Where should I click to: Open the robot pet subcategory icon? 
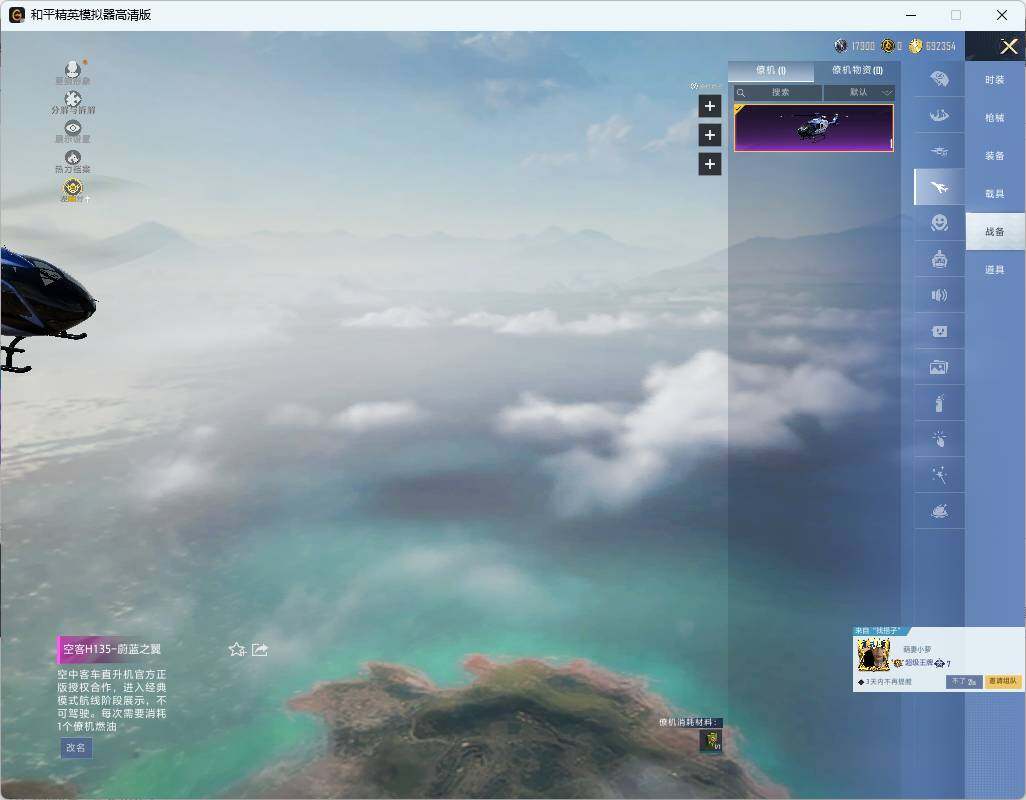click(939, 259)
